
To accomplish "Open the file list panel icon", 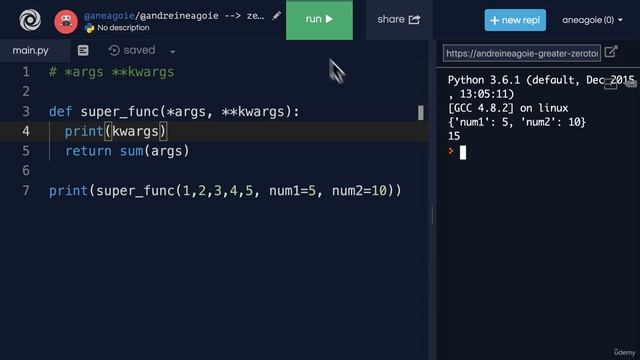I will coord(83,50).
